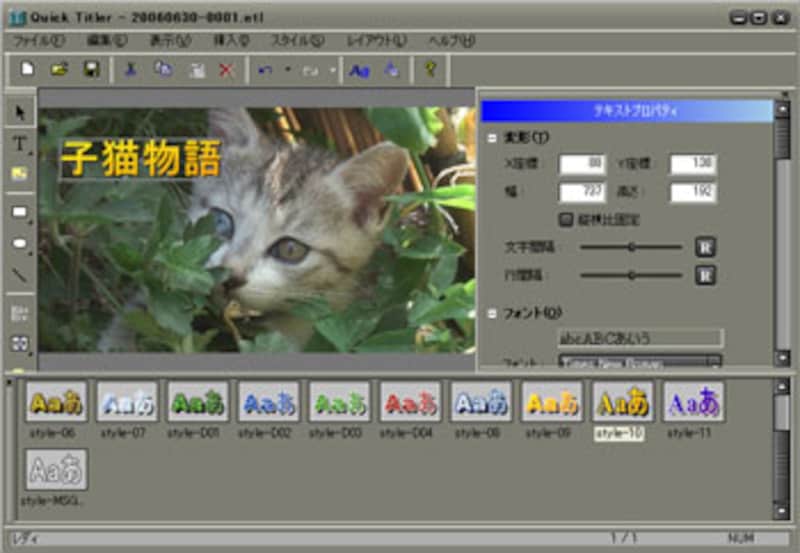The width and height of the screenshot is (800, 553).
Task: Click the Undo arrow icon
Action: tap(265, 69)
